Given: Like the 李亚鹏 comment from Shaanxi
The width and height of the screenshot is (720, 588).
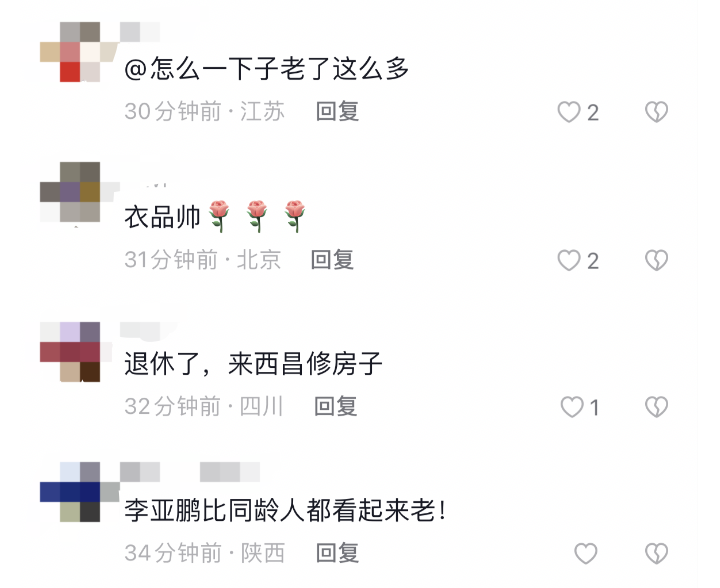Looking at the screenshot, I should (x=586, y=554).
